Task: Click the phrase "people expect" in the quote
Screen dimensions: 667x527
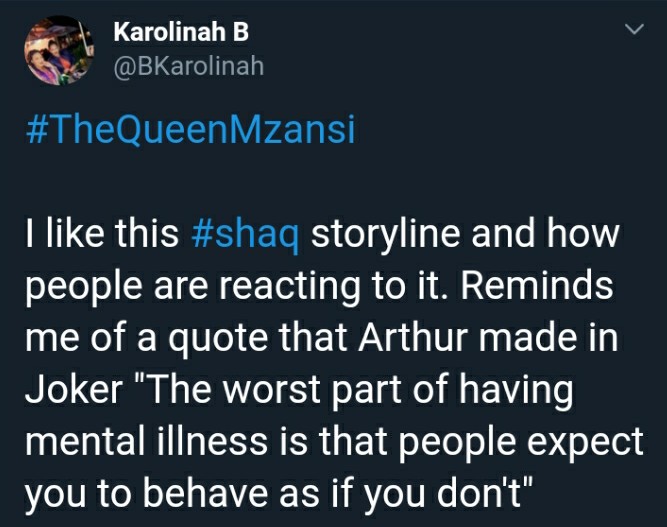Action: [x=521, y=442]
